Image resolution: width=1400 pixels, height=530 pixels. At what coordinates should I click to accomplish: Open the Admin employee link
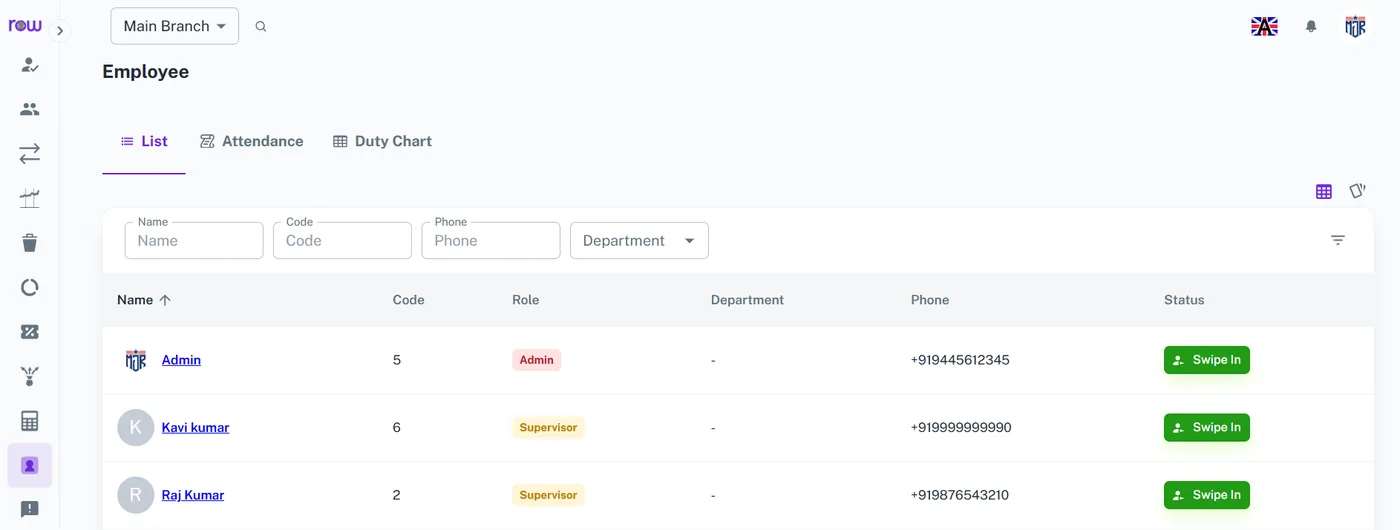(181, 360)
